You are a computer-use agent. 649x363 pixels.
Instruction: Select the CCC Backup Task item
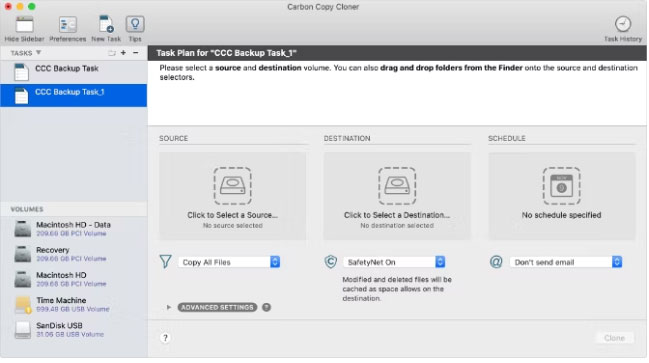(74, 72)
